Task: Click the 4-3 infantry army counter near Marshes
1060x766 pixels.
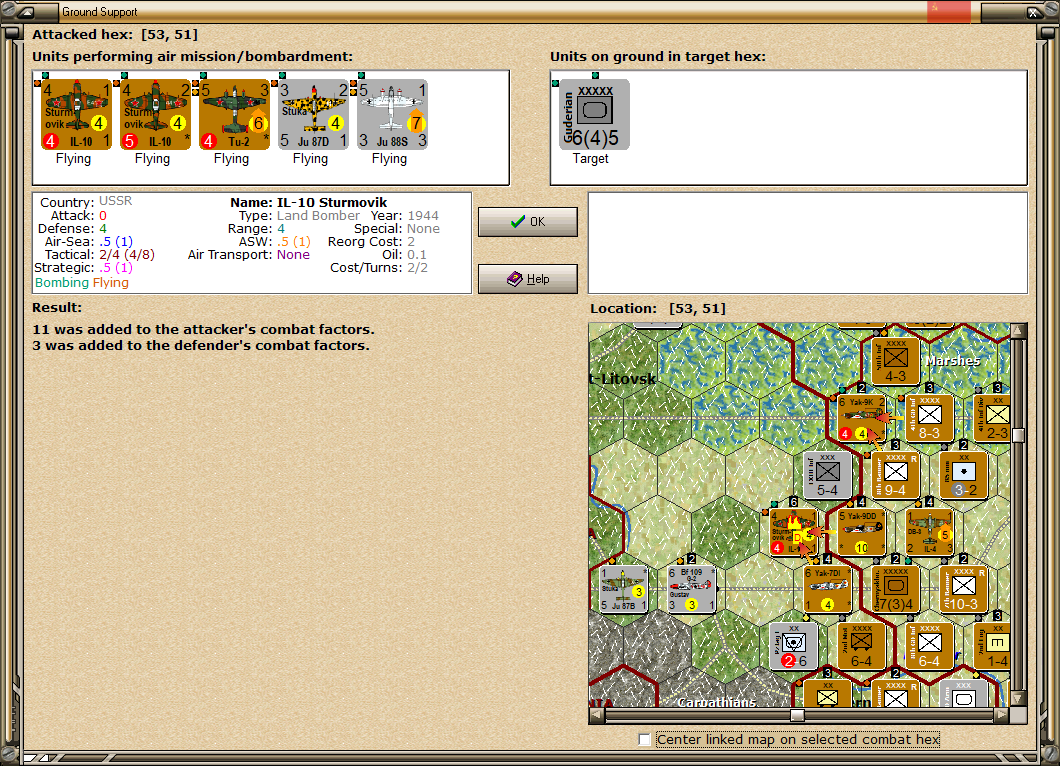Action: [896, 361]
